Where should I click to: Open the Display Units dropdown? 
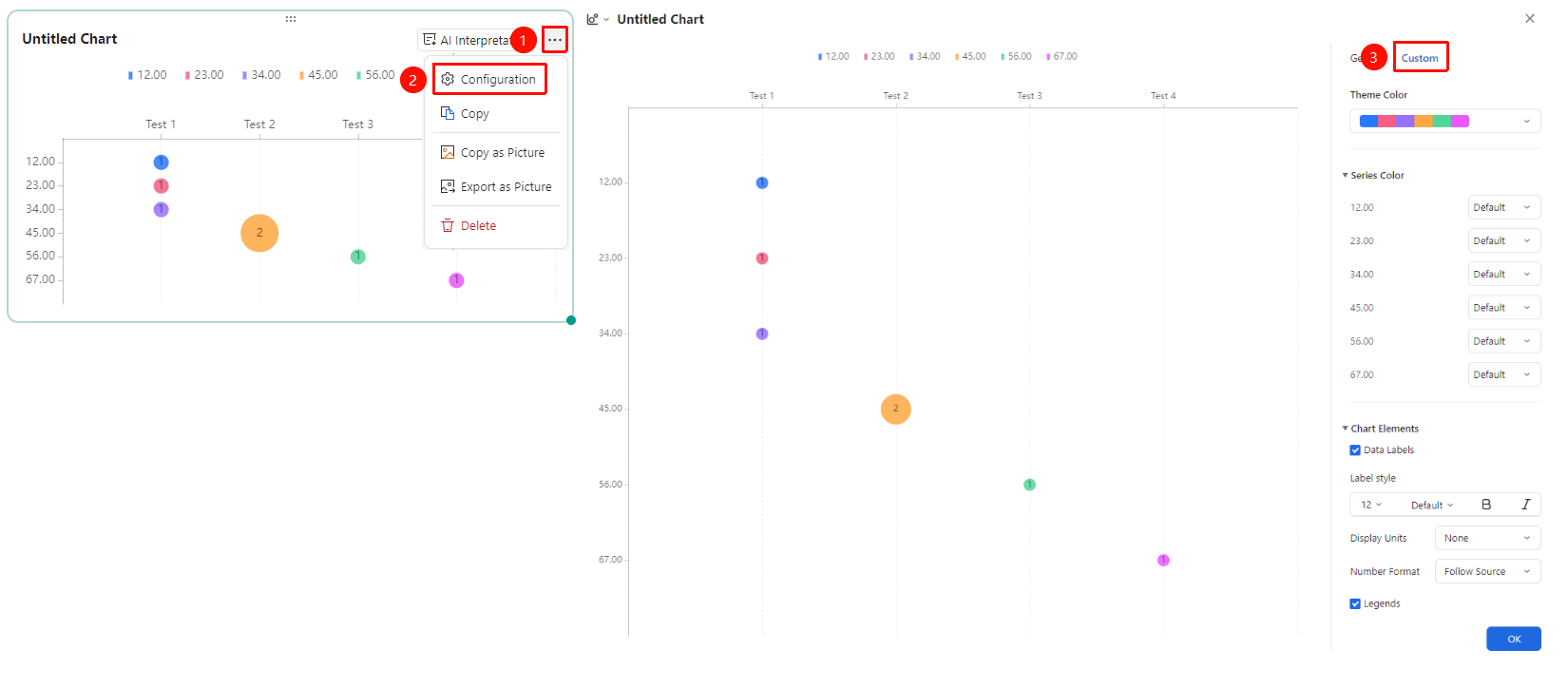[x=1487, y=538]
